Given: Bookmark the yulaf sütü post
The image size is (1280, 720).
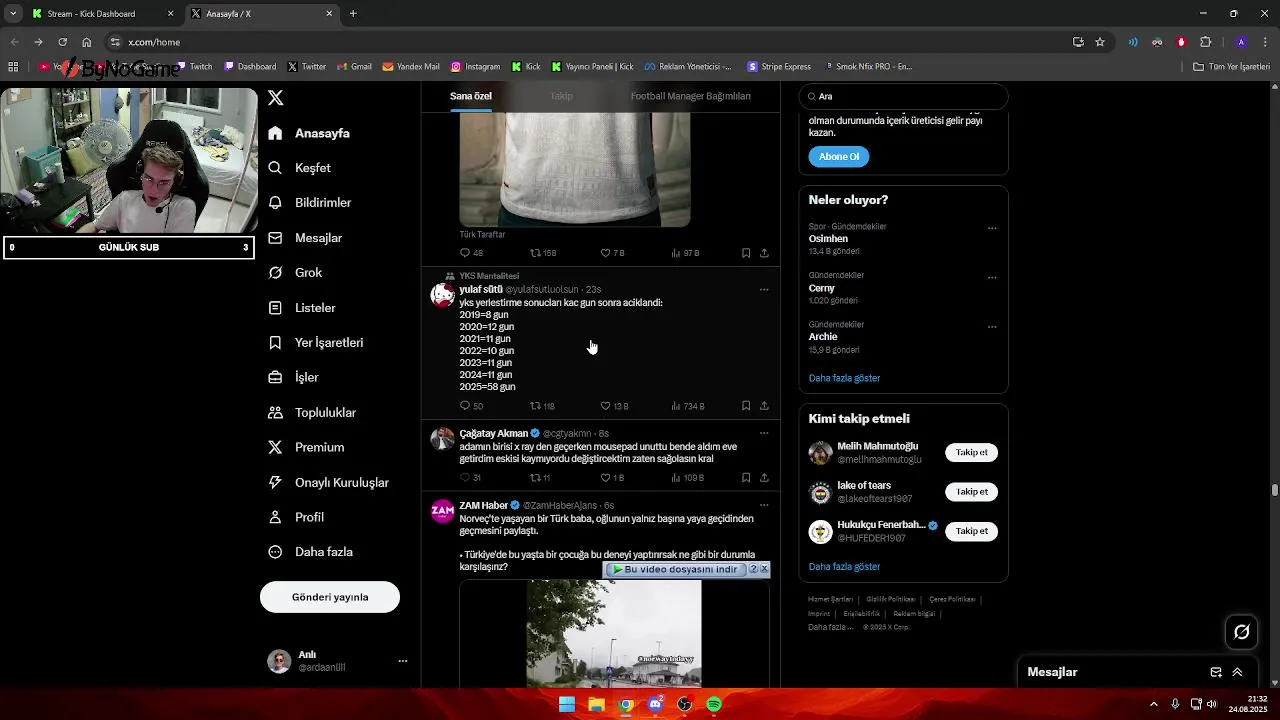Looking at the screenshot, I should [746, 406].
